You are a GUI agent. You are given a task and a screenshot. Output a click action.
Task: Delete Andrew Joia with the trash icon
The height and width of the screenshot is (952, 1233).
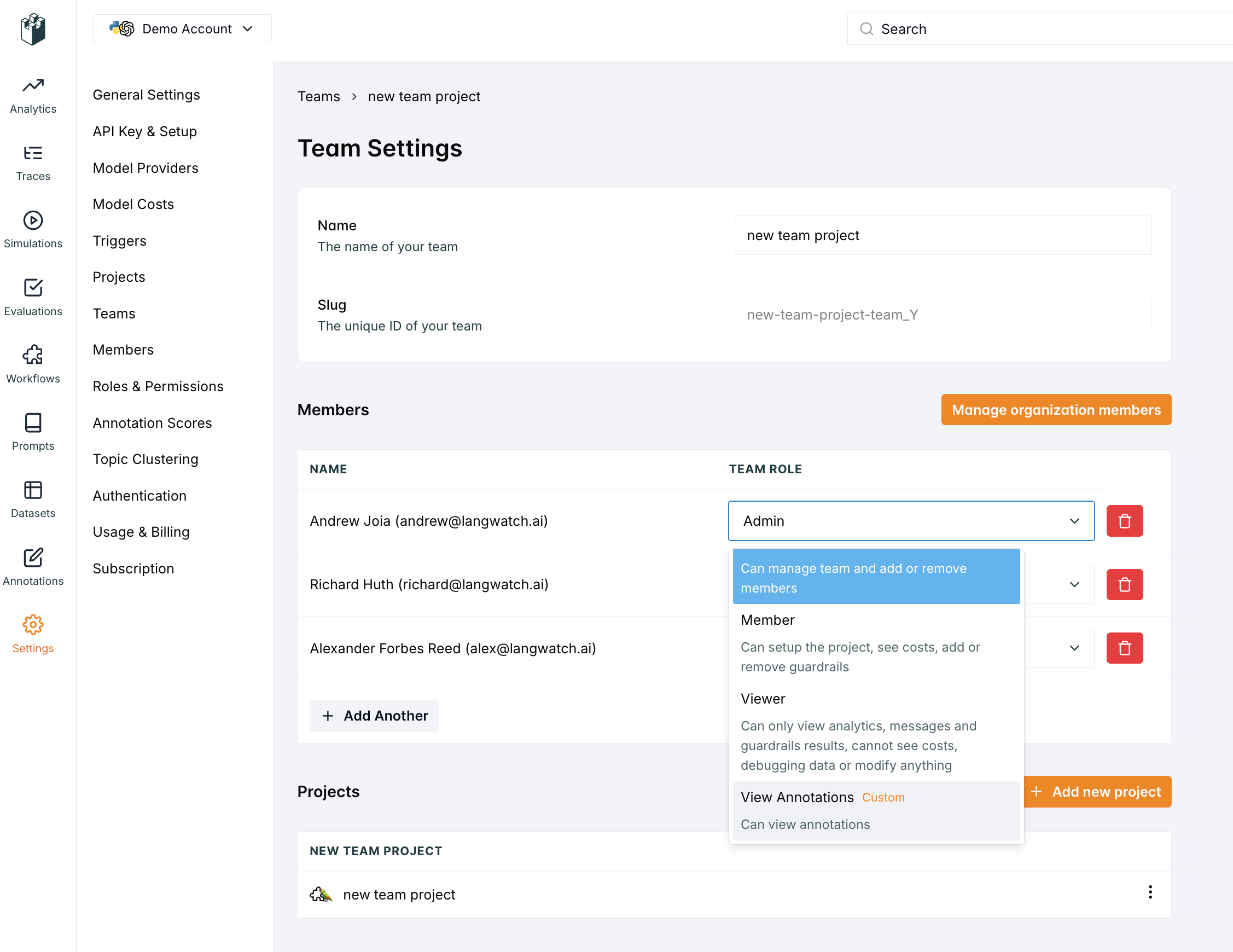pyautogui.click(x=1124, y=521)
